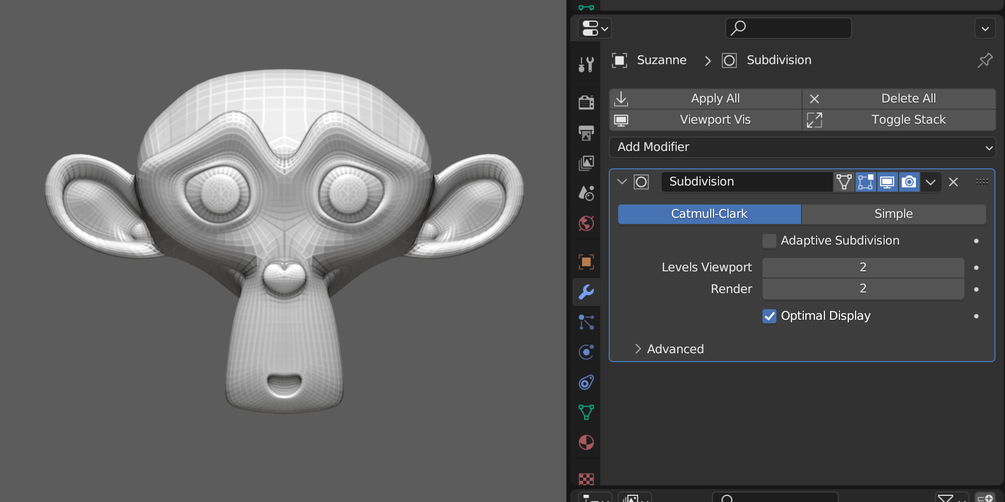The height and width of the screenshot is (502, 1005).
Task: Click the Apply All button
Action: tap(705, 99)
